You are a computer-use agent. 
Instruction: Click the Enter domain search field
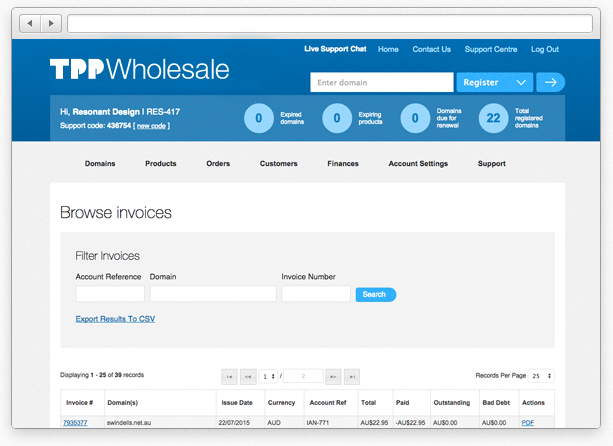[381, 82]
